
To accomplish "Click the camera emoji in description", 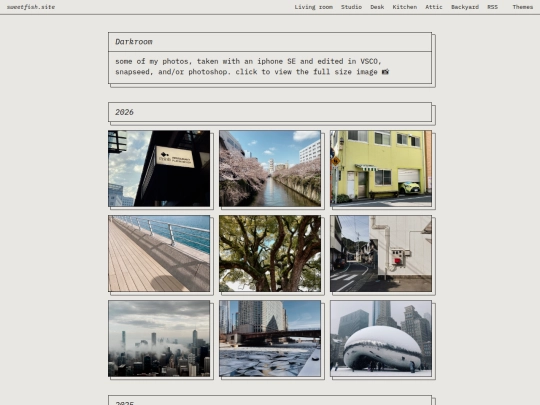I will pos(385,72).
